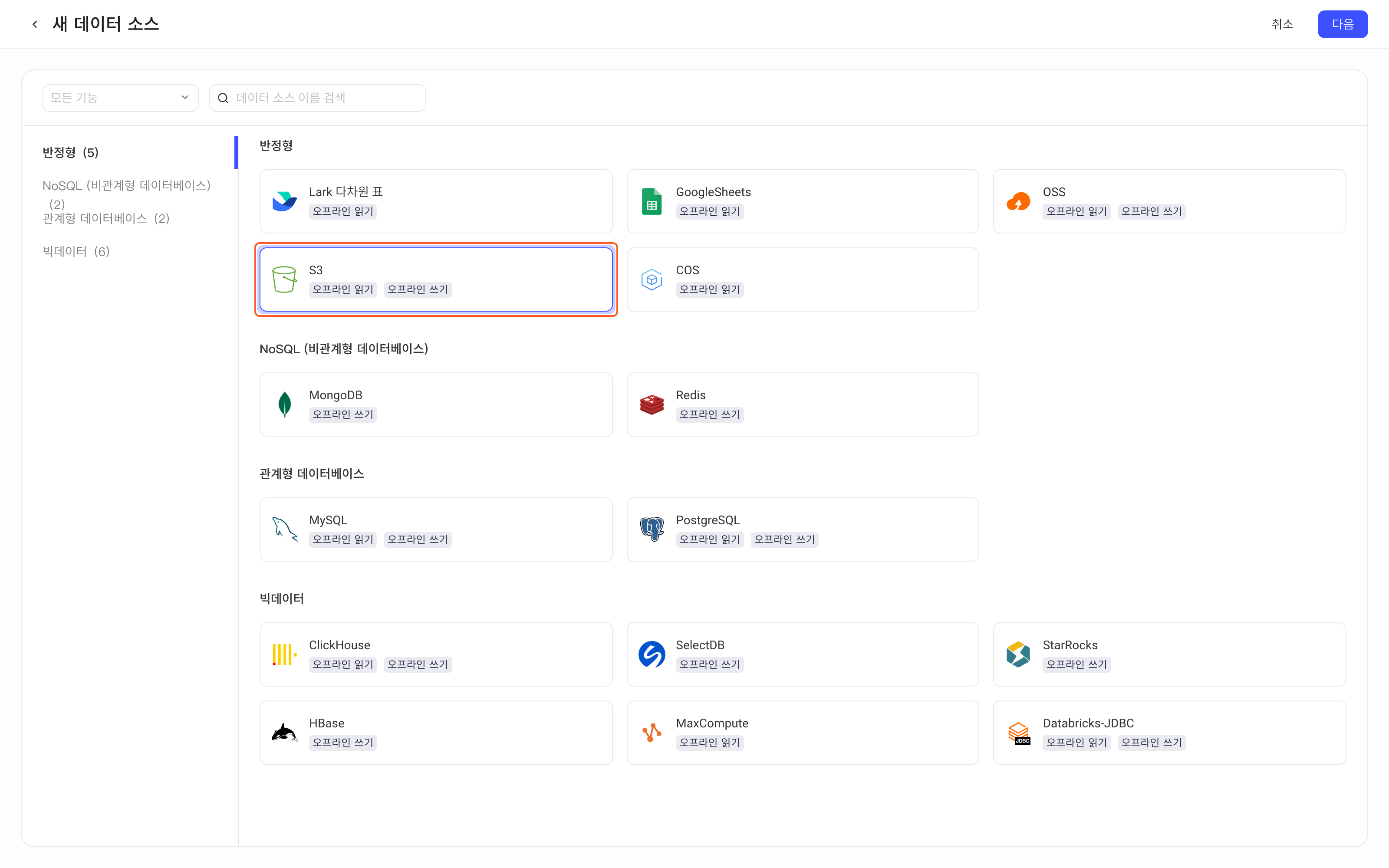Jump to NoSQL (비관계형 데이터베이스) category
The image size is (1389, 868).
[x=127, y=194]
